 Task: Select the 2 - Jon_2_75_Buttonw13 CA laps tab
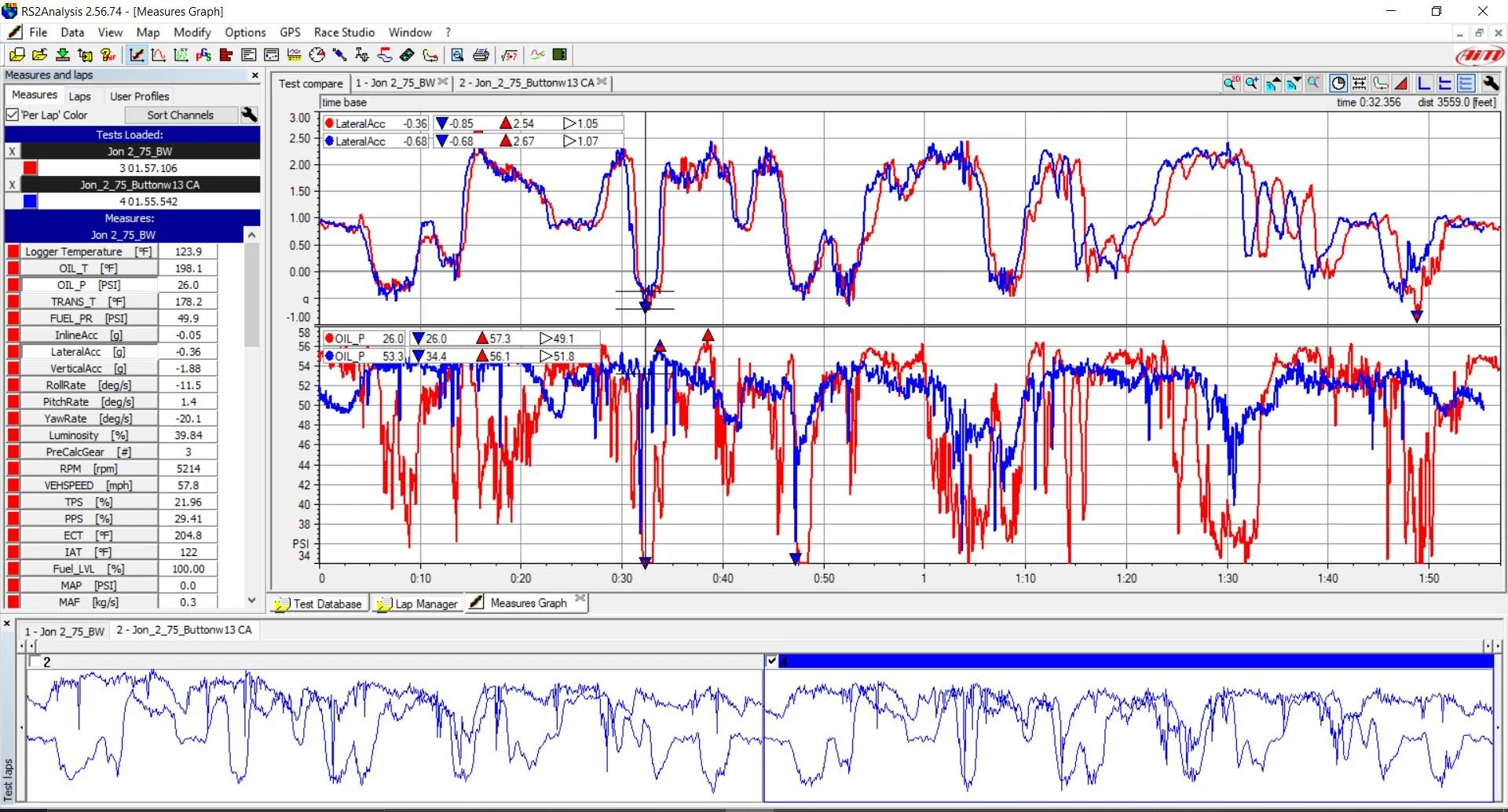[x=184, y=630]
